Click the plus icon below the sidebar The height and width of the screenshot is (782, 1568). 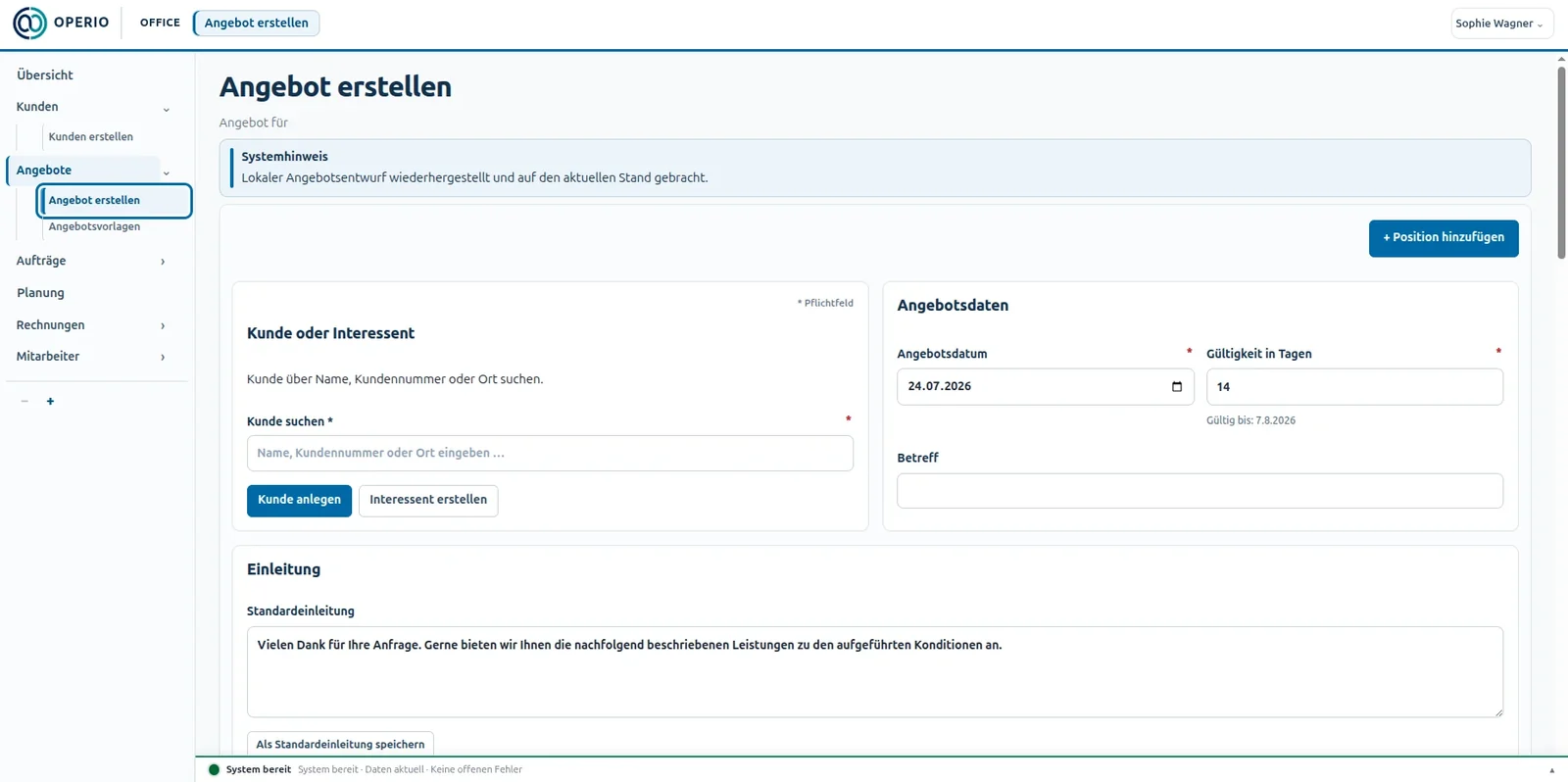pyautogui.click(x=50, y=401)
